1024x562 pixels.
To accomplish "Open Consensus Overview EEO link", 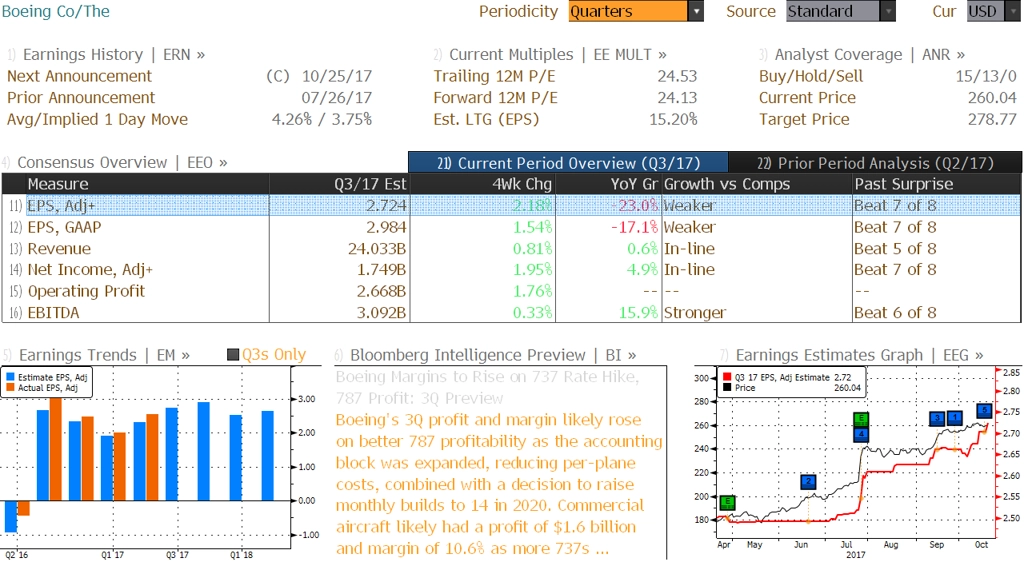I will pyautogui.click(x=122, y=163).
